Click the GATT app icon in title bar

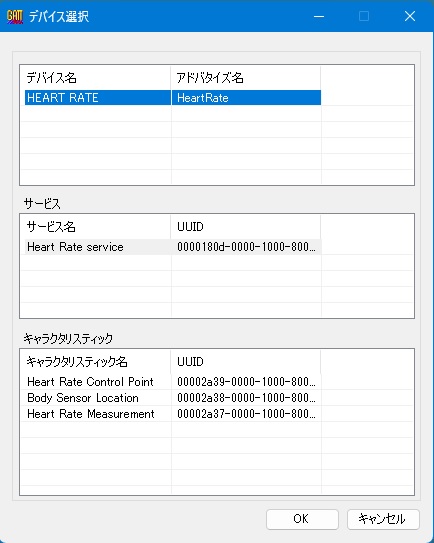click(x=15, y=16)
